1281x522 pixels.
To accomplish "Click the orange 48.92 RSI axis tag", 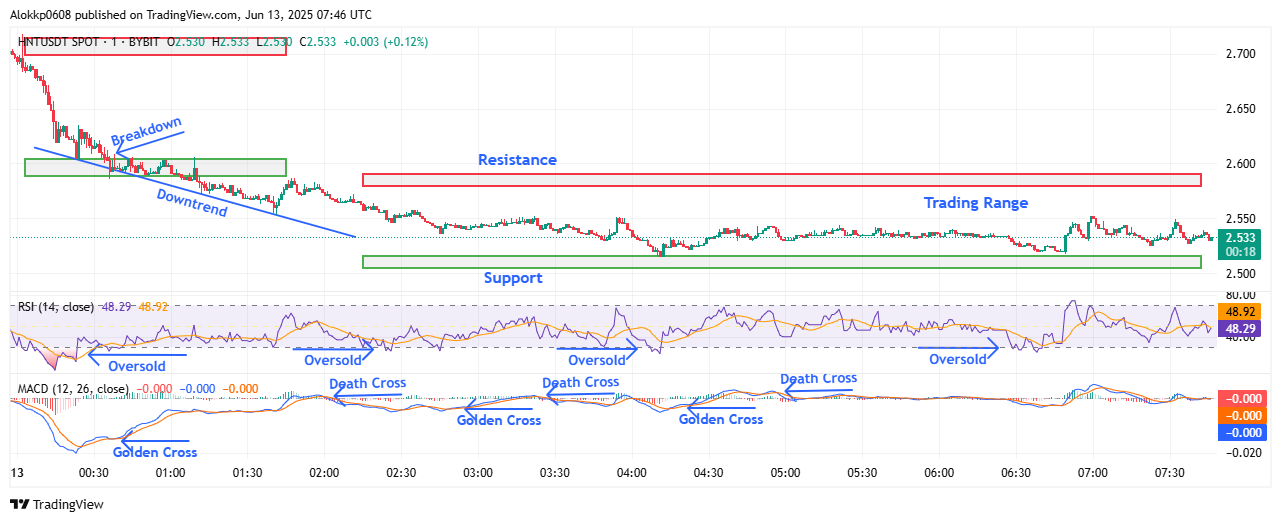I will 1238,312.
